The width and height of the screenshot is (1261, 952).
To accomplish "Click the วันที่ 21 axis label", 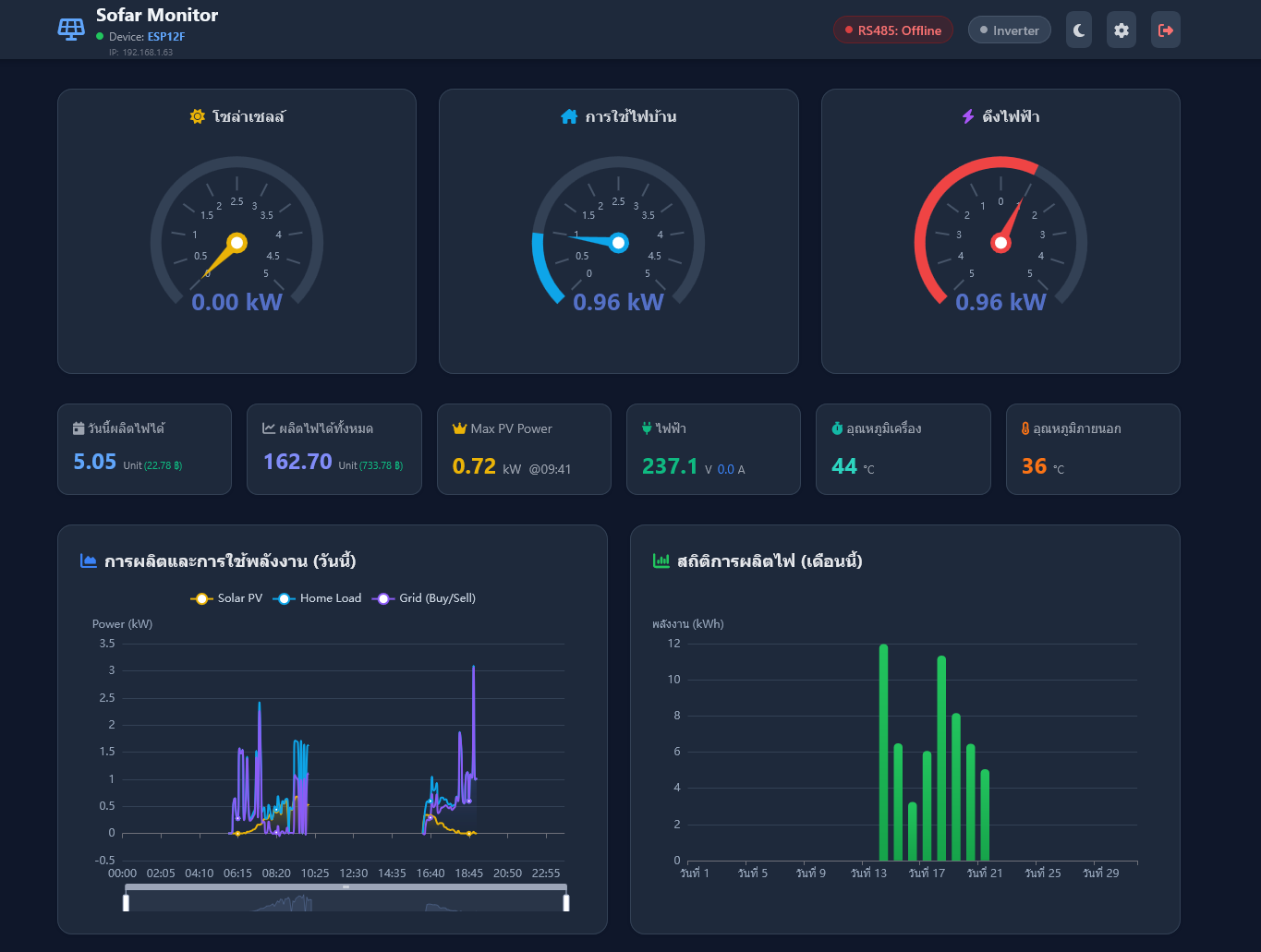I will (x=985, y=873).
